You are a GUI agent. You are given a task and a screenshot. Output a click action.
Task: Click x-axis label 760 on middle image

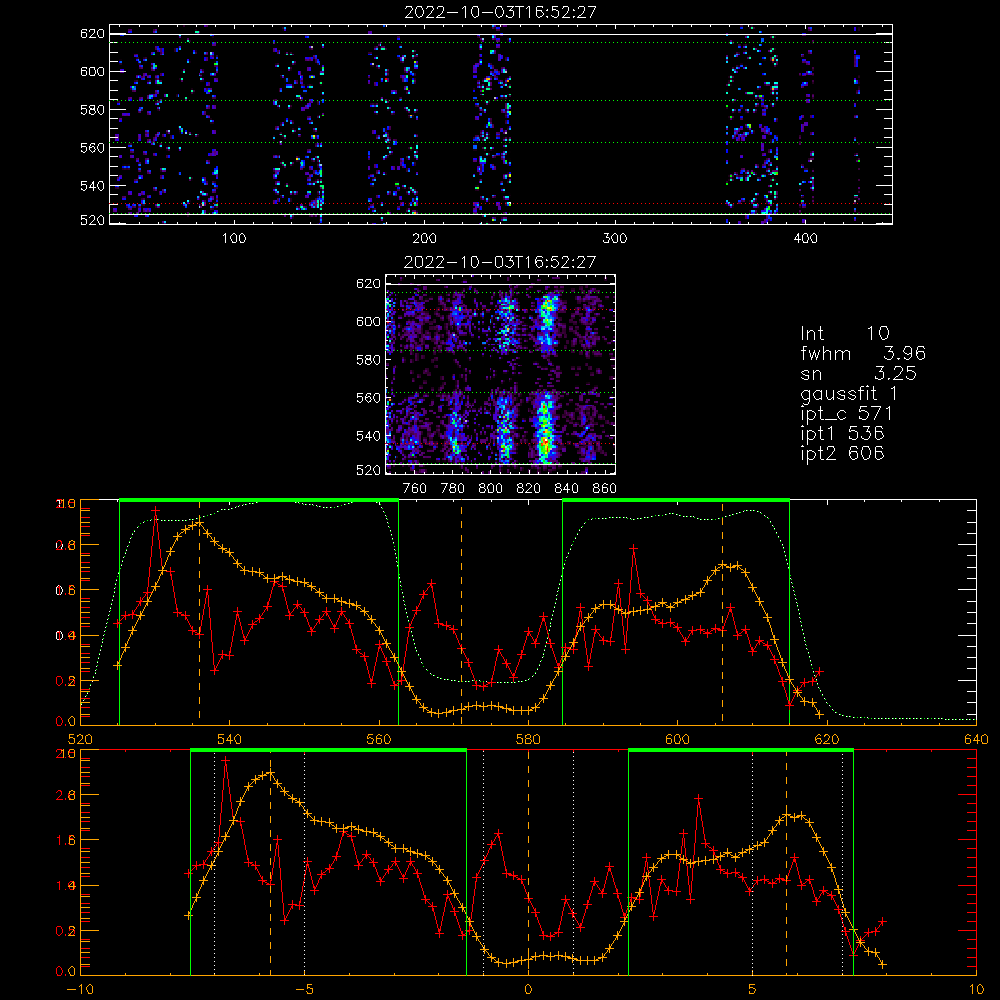coord(415,489)
